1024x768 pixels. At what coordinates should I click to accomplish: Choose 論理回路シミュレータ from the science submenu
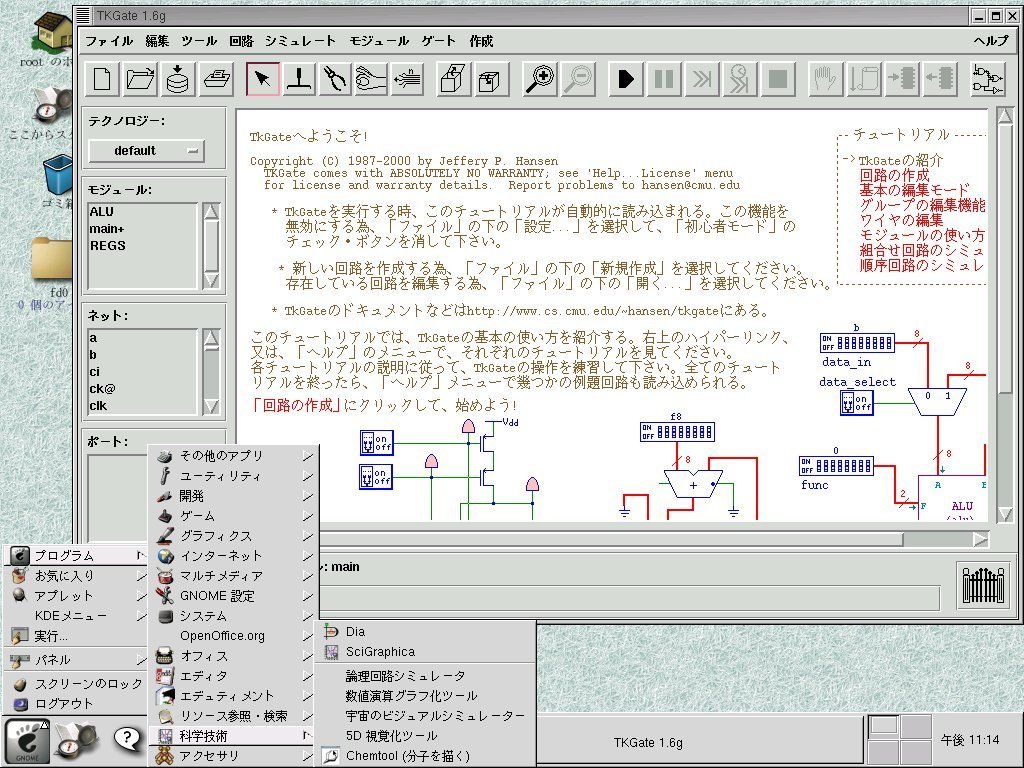point(425,676)
